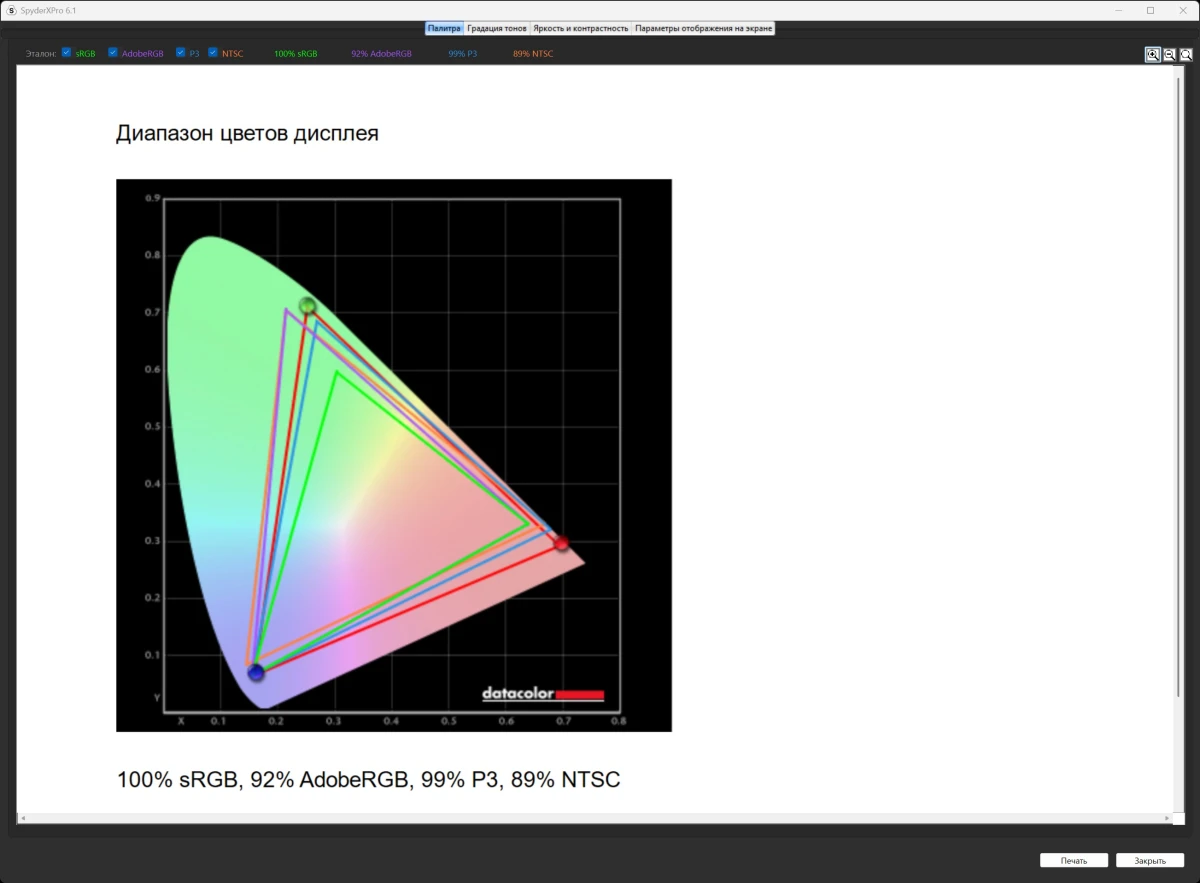Select the Палитра tab

click(x=444, y=28)
